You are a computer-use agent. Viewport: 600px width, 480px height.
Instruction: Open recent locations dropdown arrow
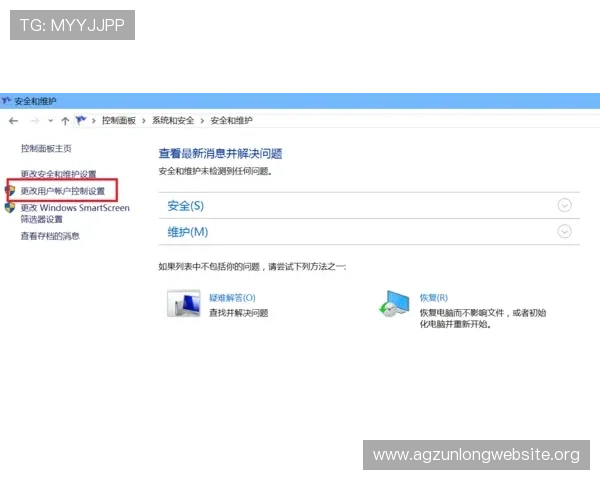pyautogui.click(x=51, y=121)
